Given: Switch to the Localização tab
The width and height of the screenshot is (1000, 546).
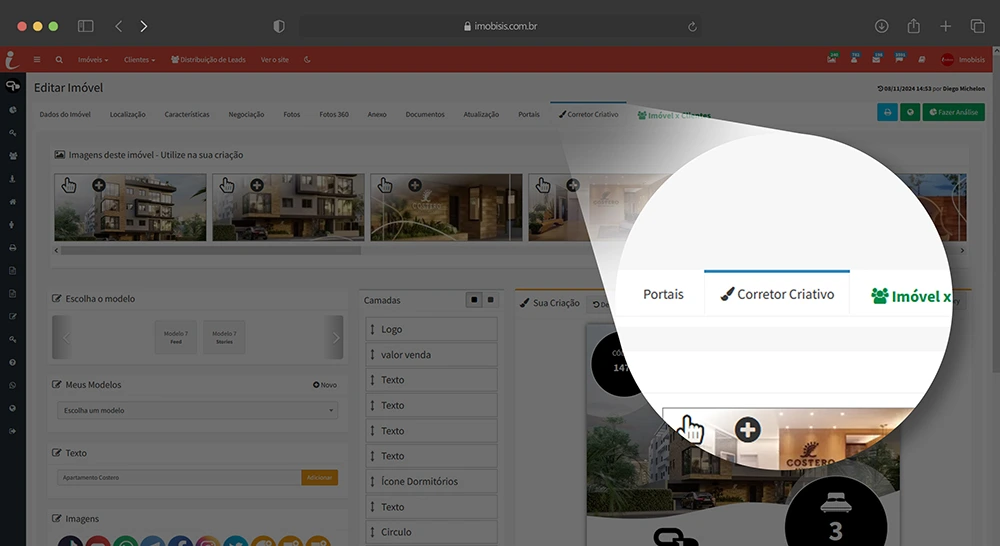Looking at the screenshot, I should coord(128,114).
